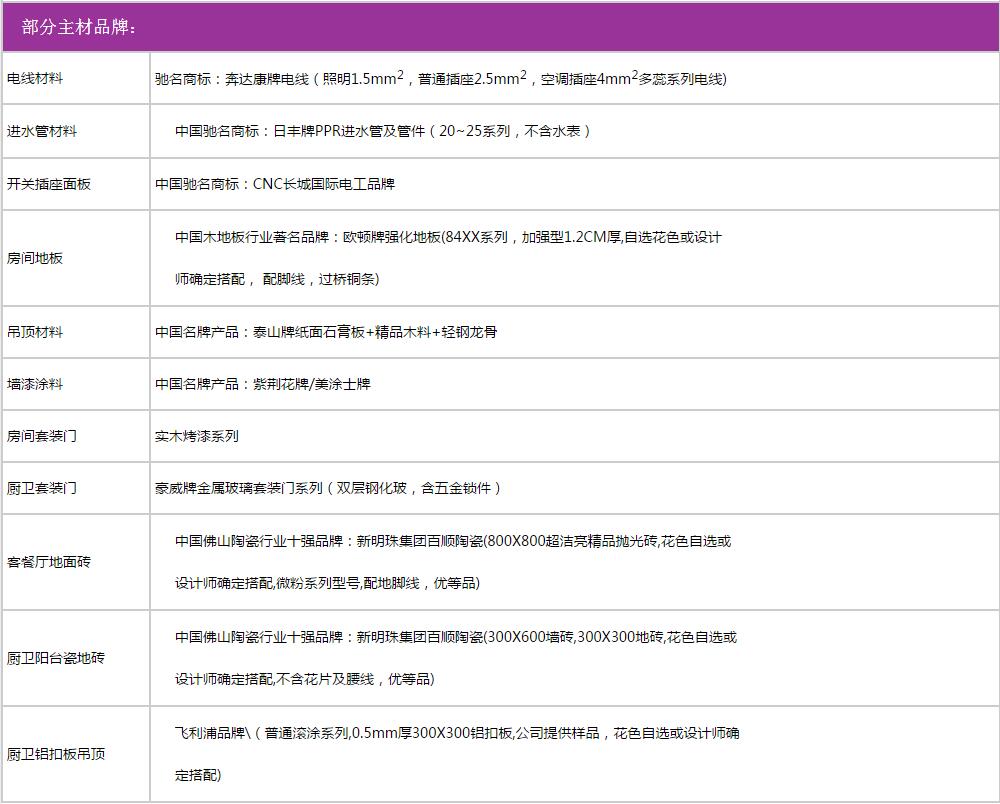Click the 定搭配) ending line
1000x804 pixels.
click(x=198, y=776)
